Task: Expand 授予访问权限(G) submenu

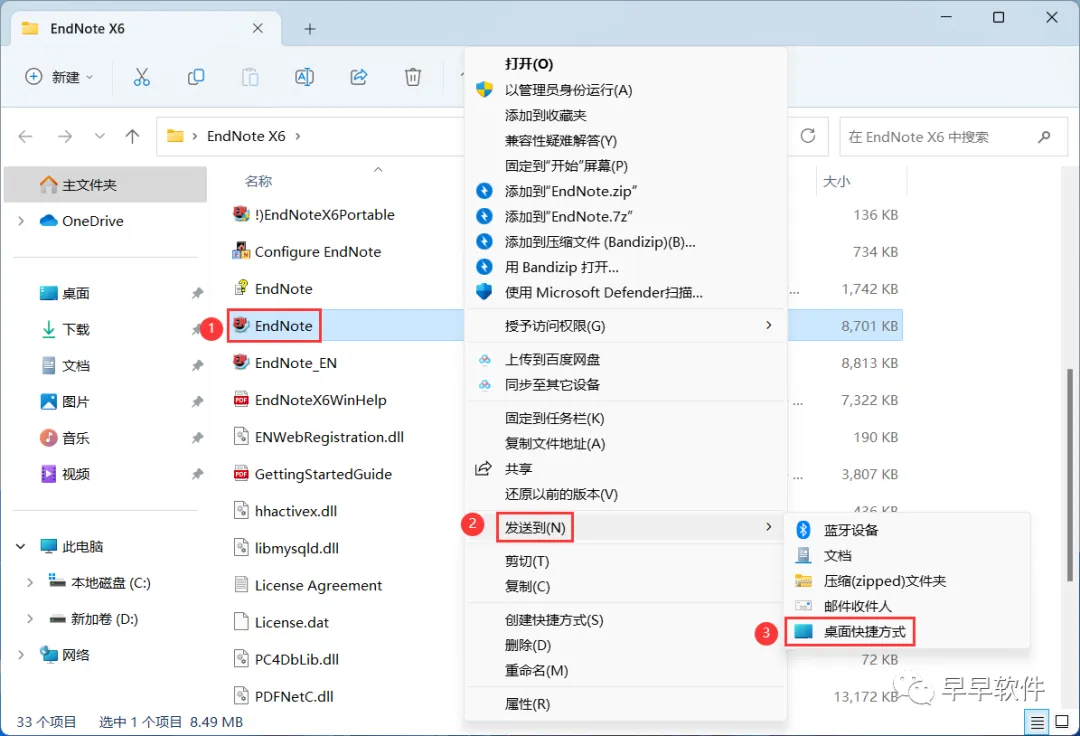Action: [769, 325]
